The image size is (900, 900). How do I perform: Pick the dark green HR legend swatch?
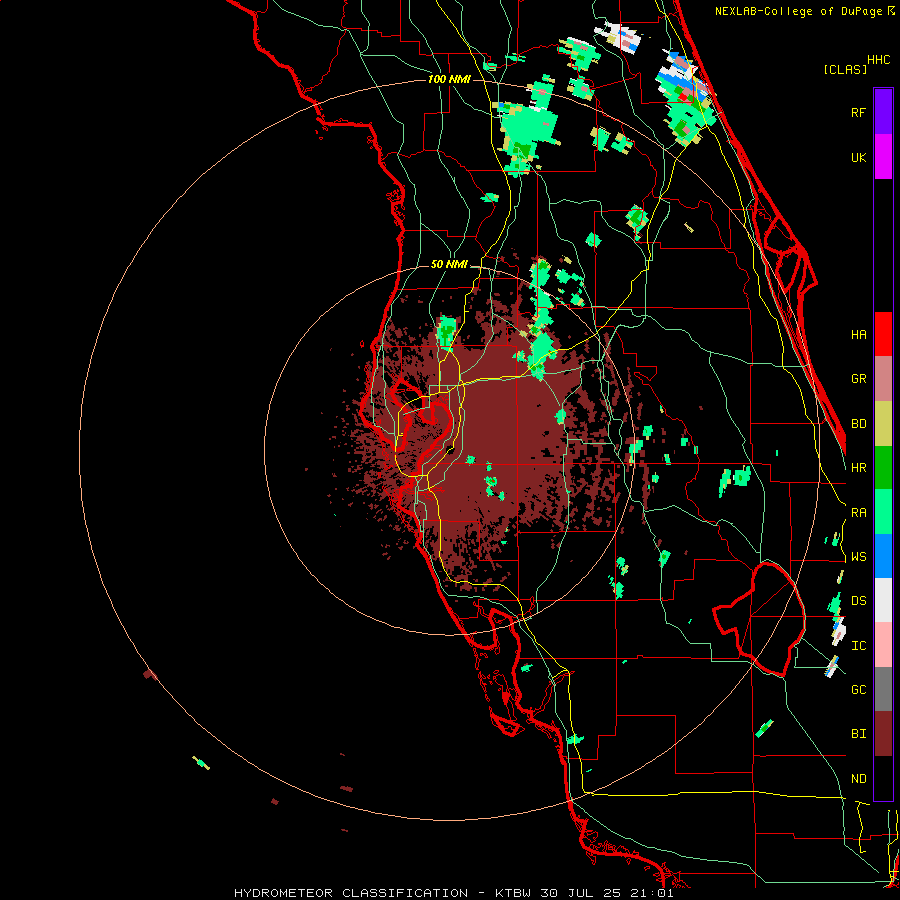point(883,468)
